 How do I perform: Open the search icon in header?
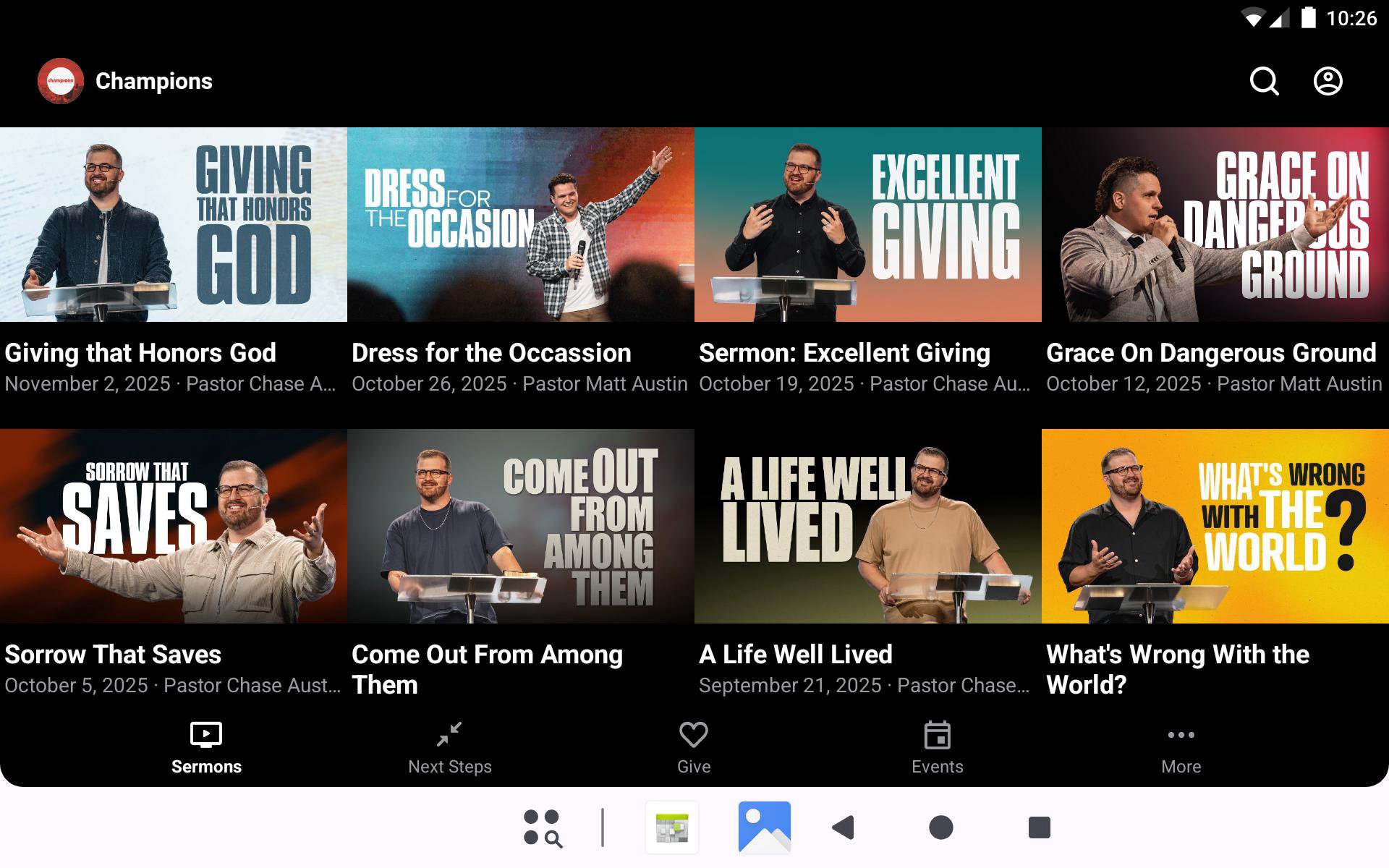tap(1264, 81)
